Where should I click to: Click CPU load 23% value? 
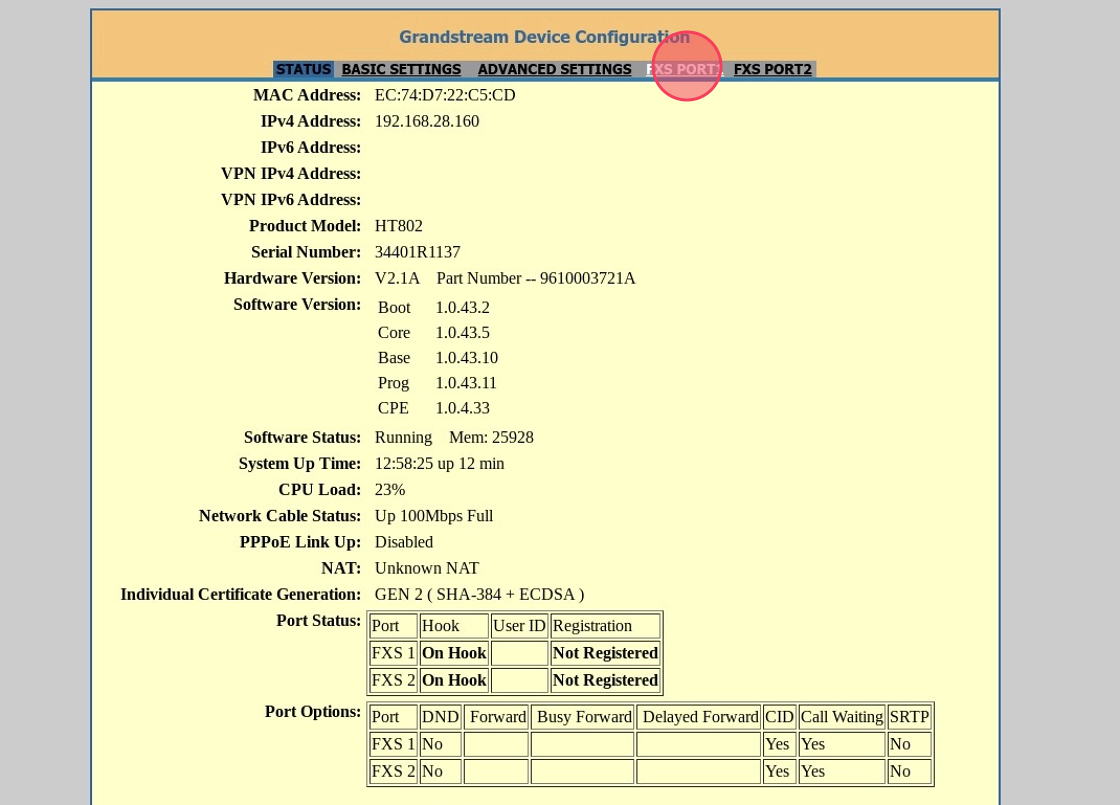point(390,490)
